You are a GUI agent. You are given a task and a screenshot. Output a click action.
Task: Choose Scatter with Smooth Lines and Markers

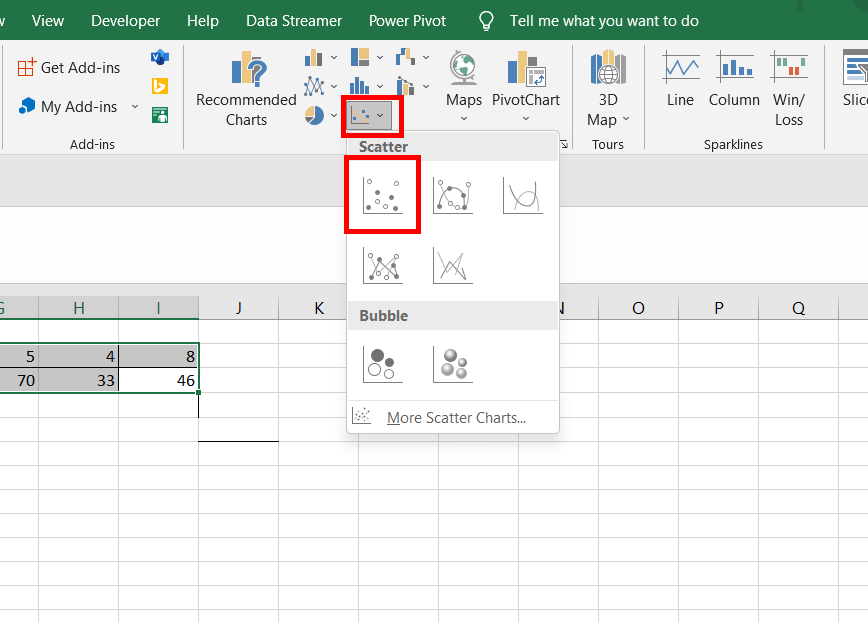pyautogui.click(x=453, y=195)
